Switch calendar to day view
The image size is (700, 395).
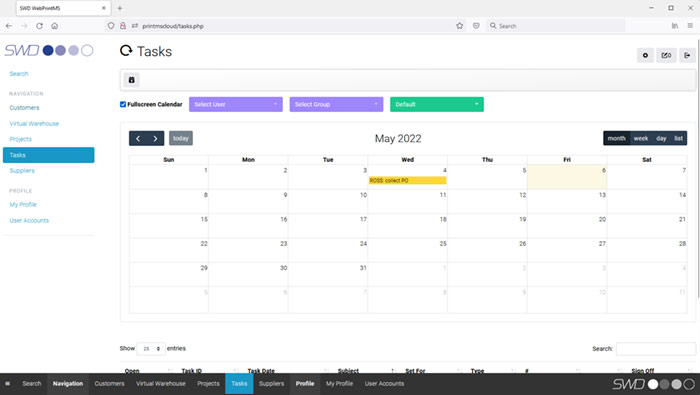tap(661, 138)
